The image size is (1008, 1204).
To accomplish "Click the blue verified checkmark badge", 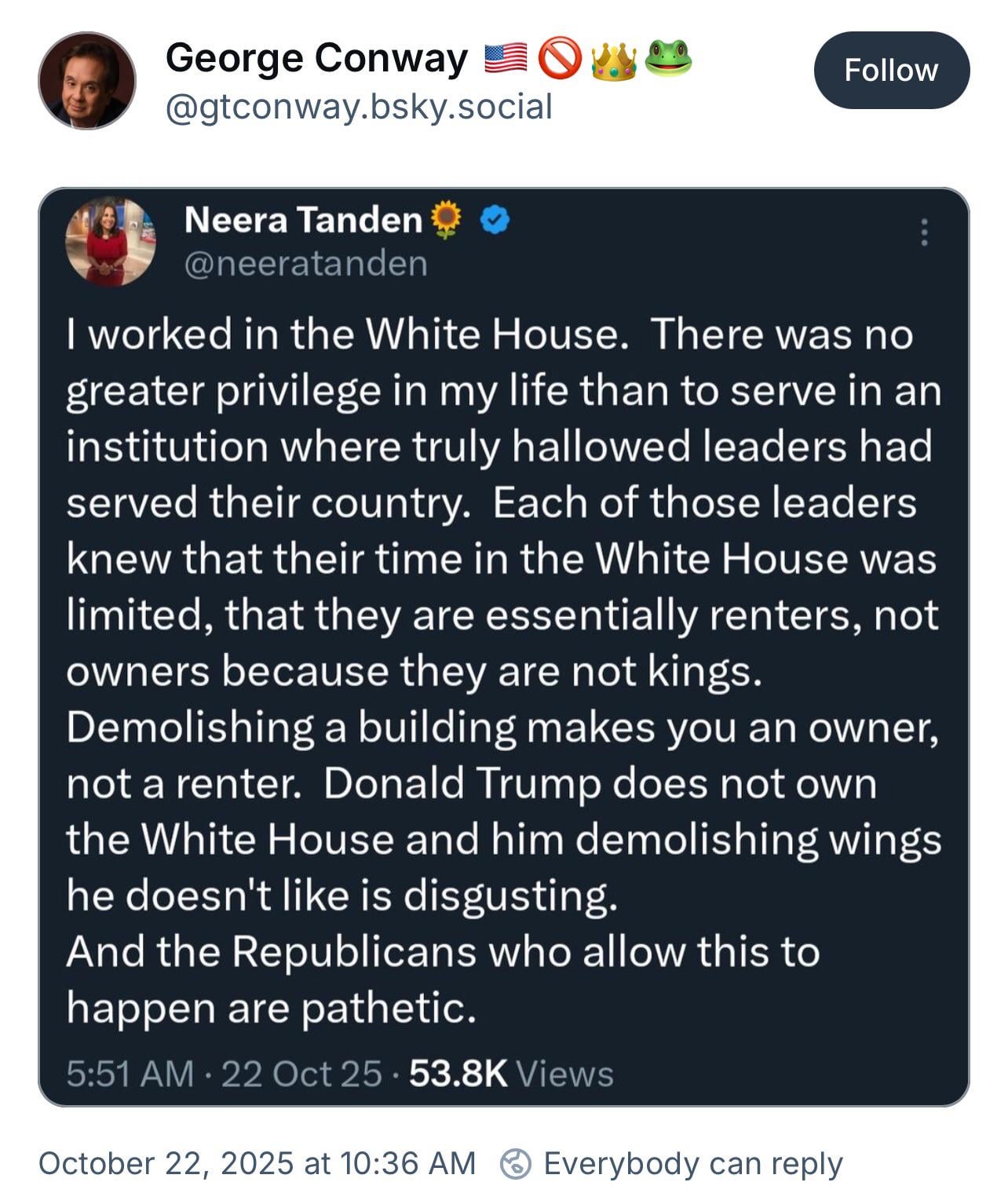I will coord(495,220).
